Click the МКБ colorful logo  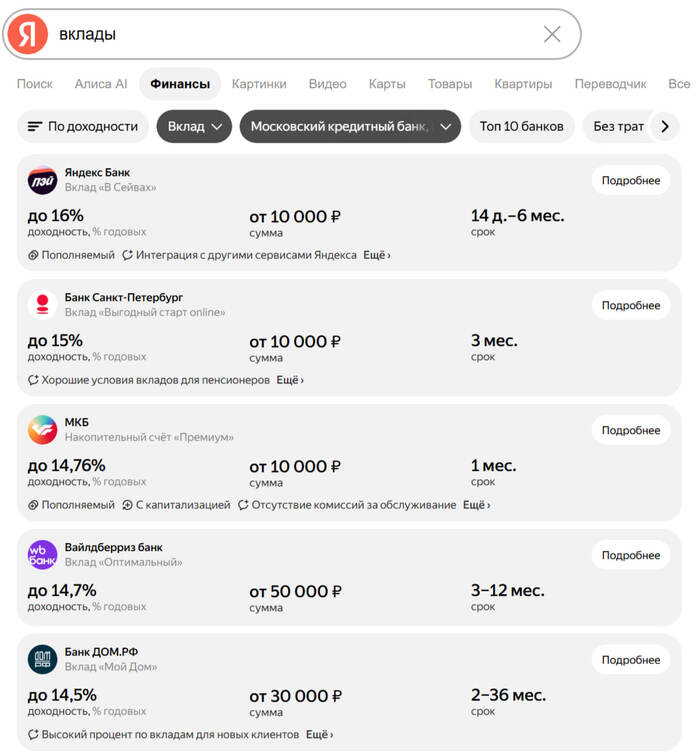(42, 430)
